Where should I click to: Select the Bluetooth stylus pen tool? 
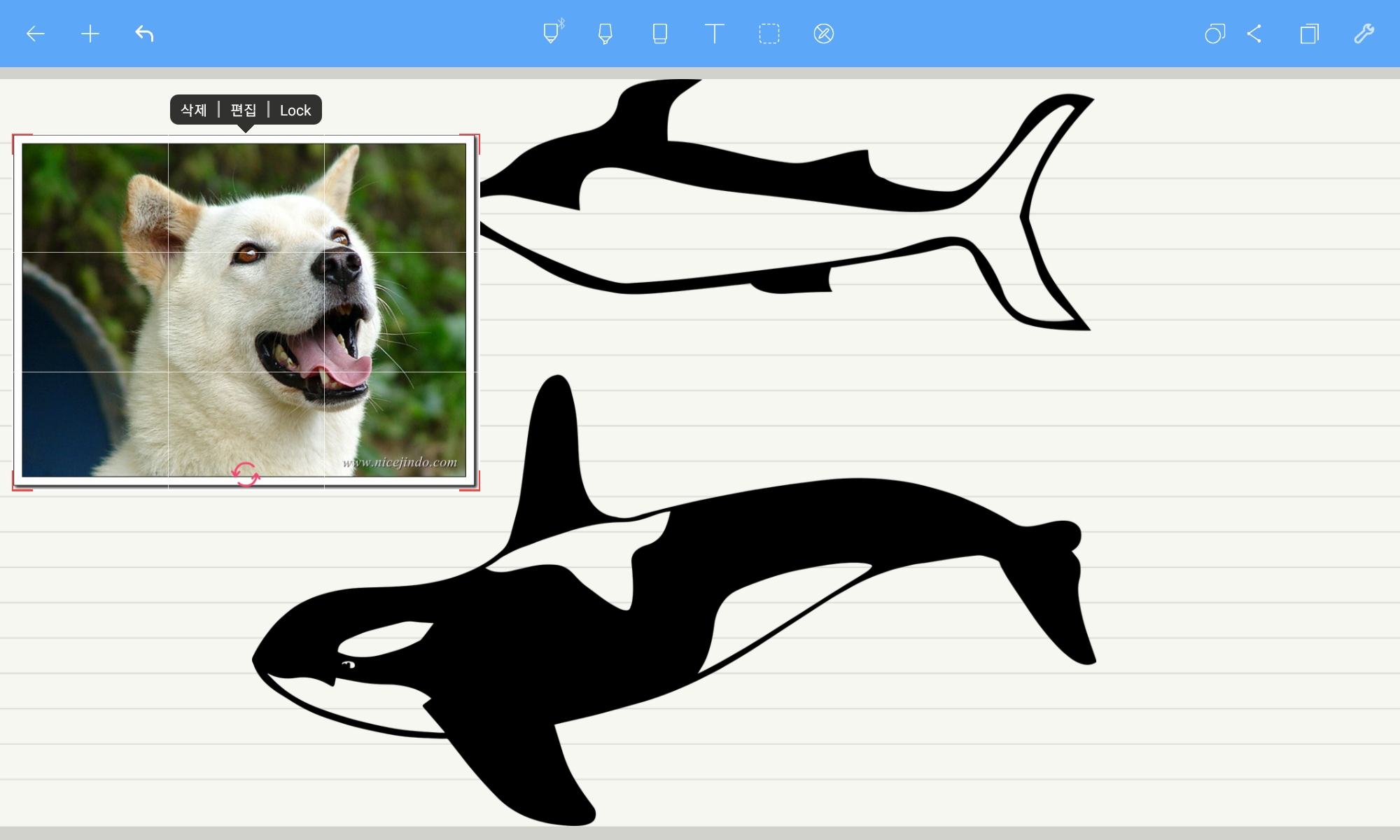[x=552, y=33]
